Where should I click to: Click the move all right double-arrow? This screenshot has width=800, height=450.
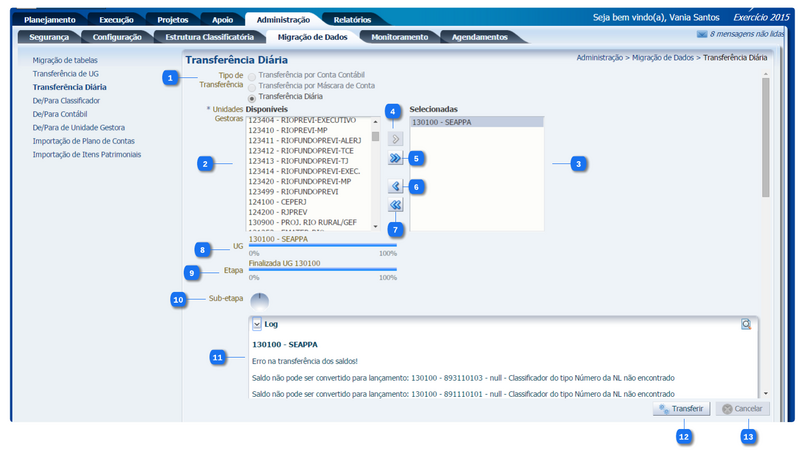tap(394, 158)
